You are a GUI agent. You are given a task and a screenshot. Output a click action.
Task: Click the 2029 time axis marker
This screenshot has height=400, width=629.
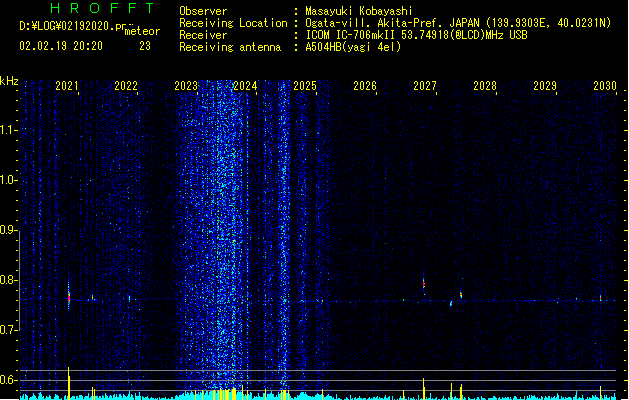coord(545,86)
